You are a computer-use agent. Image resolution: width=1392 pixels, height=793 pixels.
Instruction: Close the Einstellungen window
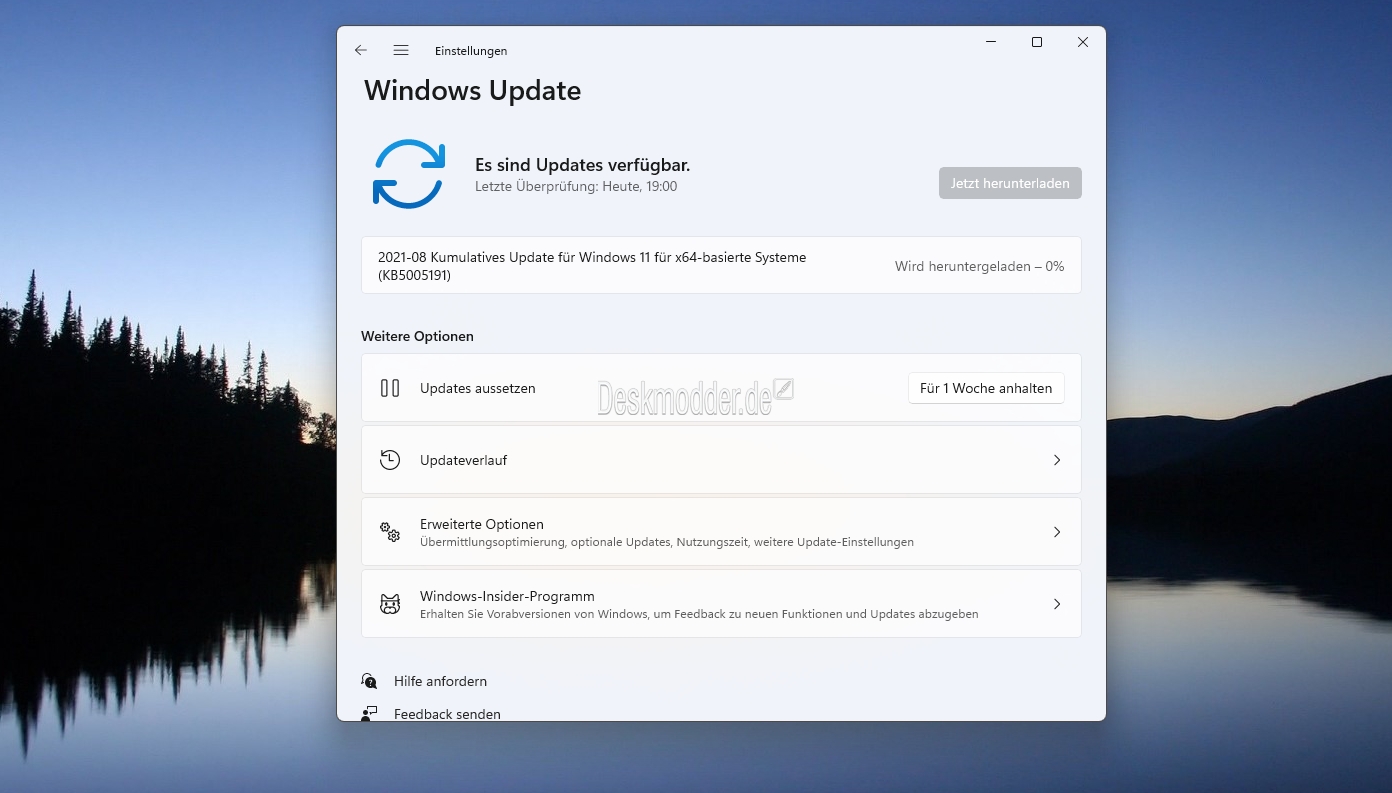pyautogui.click(x=1083, y=42)
